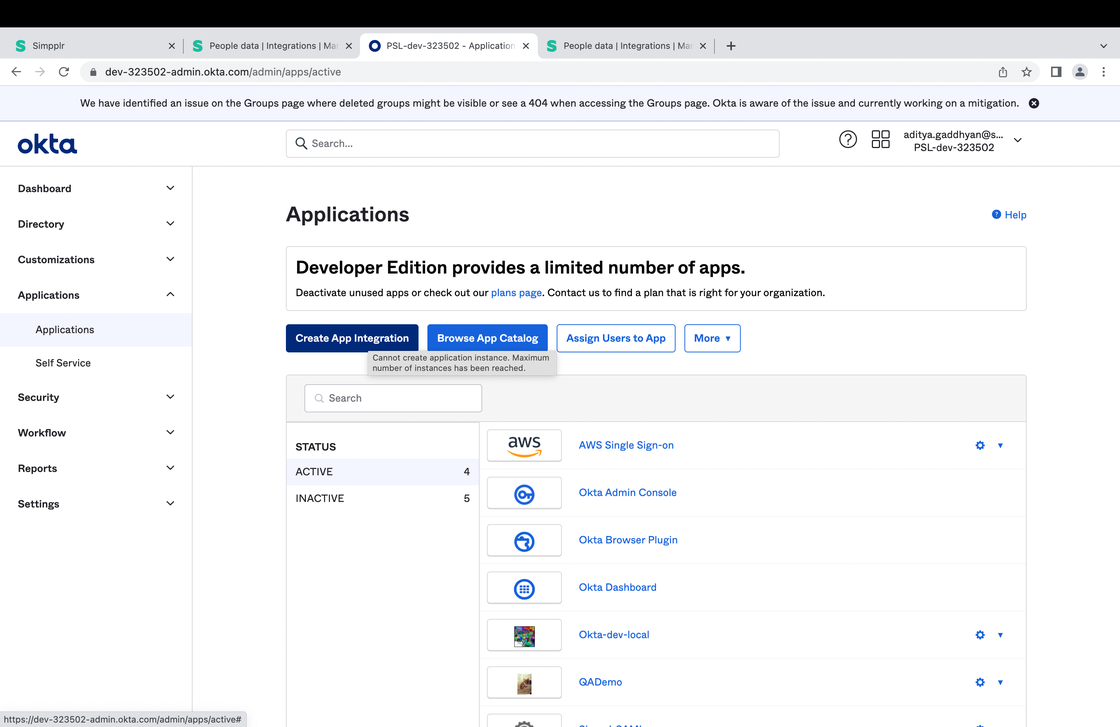The height and width of the screenshot is (727, 1120).
Task: Expand the account menu for aditya.gaddhyan
Action: coord(1017,139)
